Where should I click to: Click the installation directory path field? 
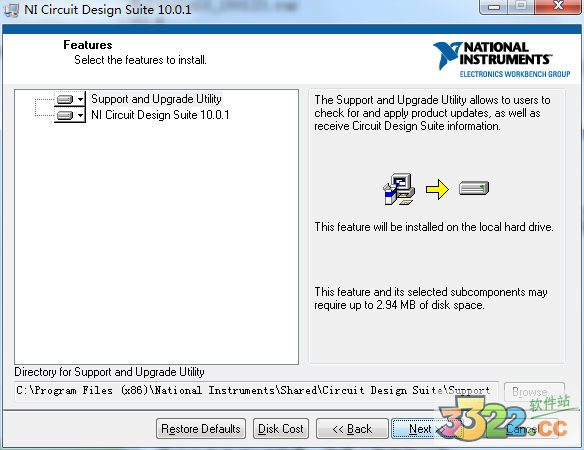(256, 391)
